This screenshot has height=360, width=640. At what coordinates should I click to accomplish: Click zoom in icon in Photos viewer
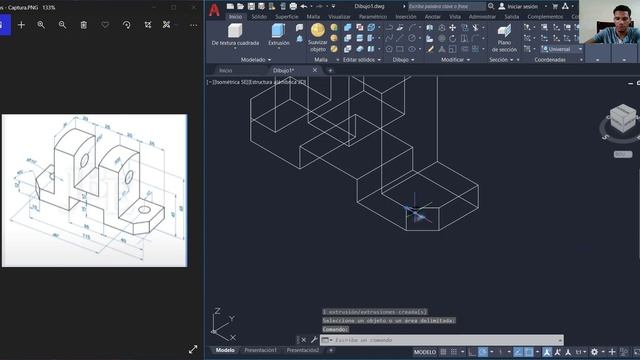pyautogui.click(x=41, y=25)
